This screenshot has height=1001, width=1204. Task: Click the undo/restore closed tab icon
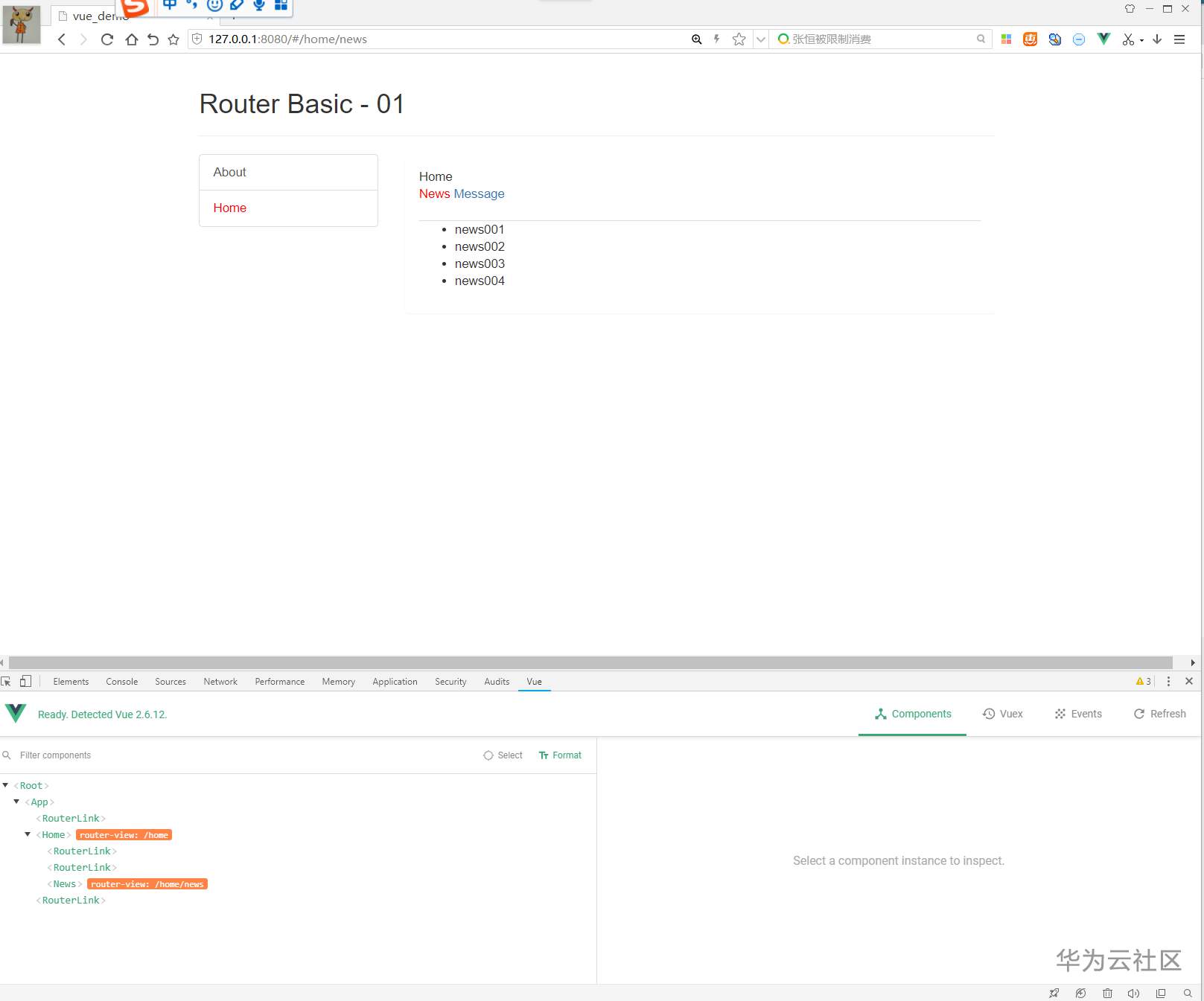pos(153,39)
